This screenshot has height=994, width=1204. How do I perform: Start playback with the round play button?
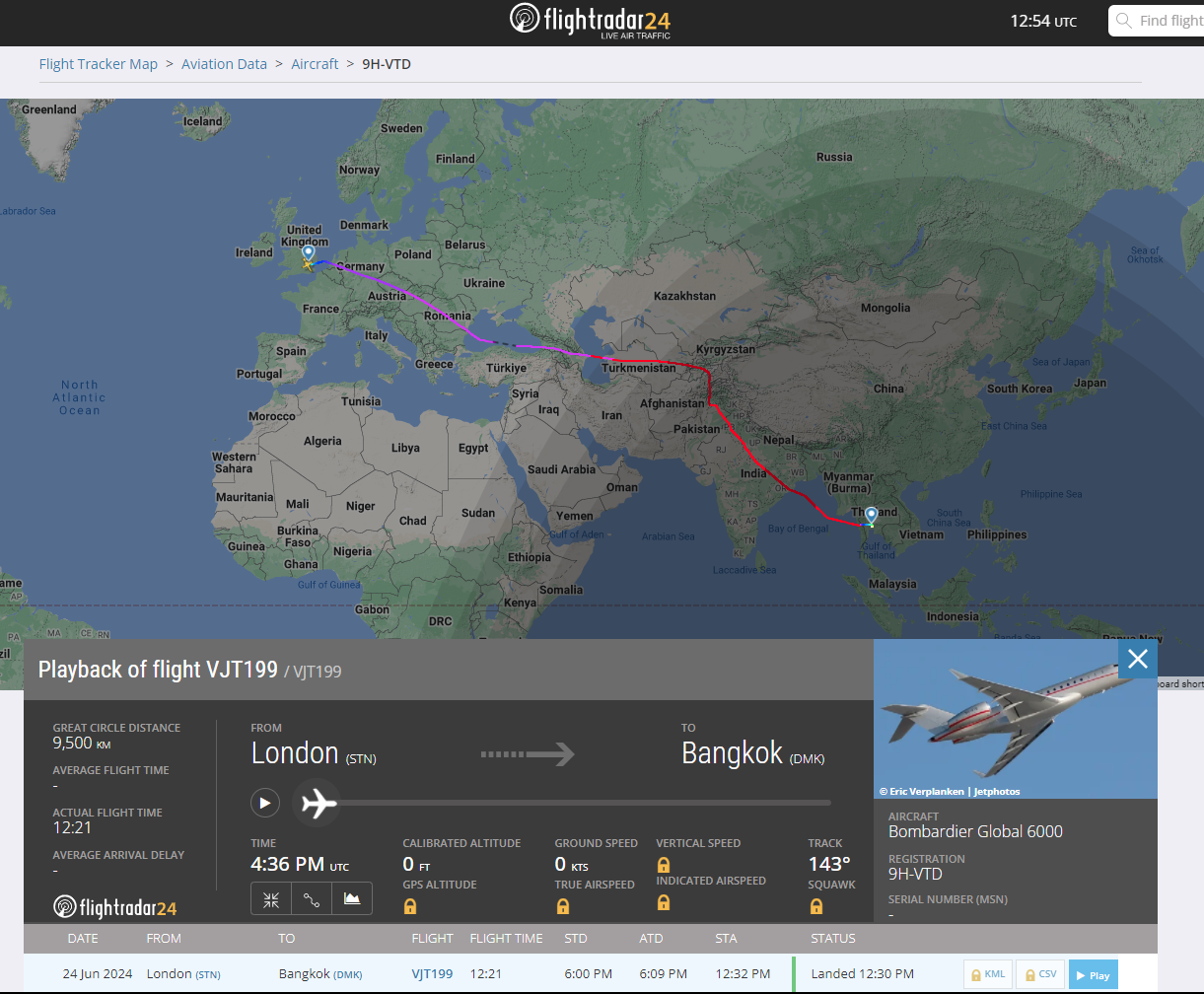pos(264,803)
